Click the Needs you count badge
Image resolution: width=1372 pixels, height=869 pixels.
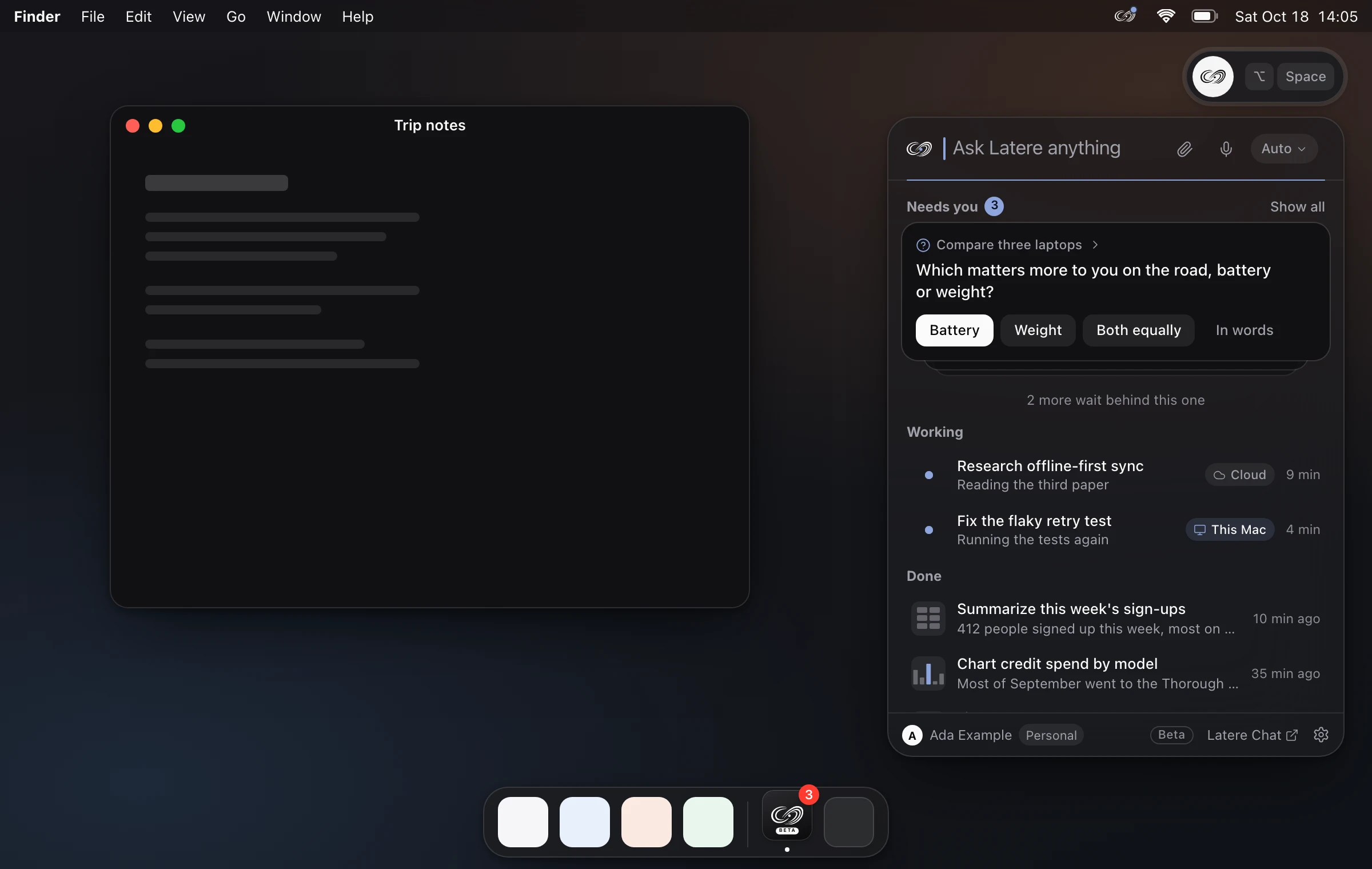pyautogui.click(x=994, y=206)
